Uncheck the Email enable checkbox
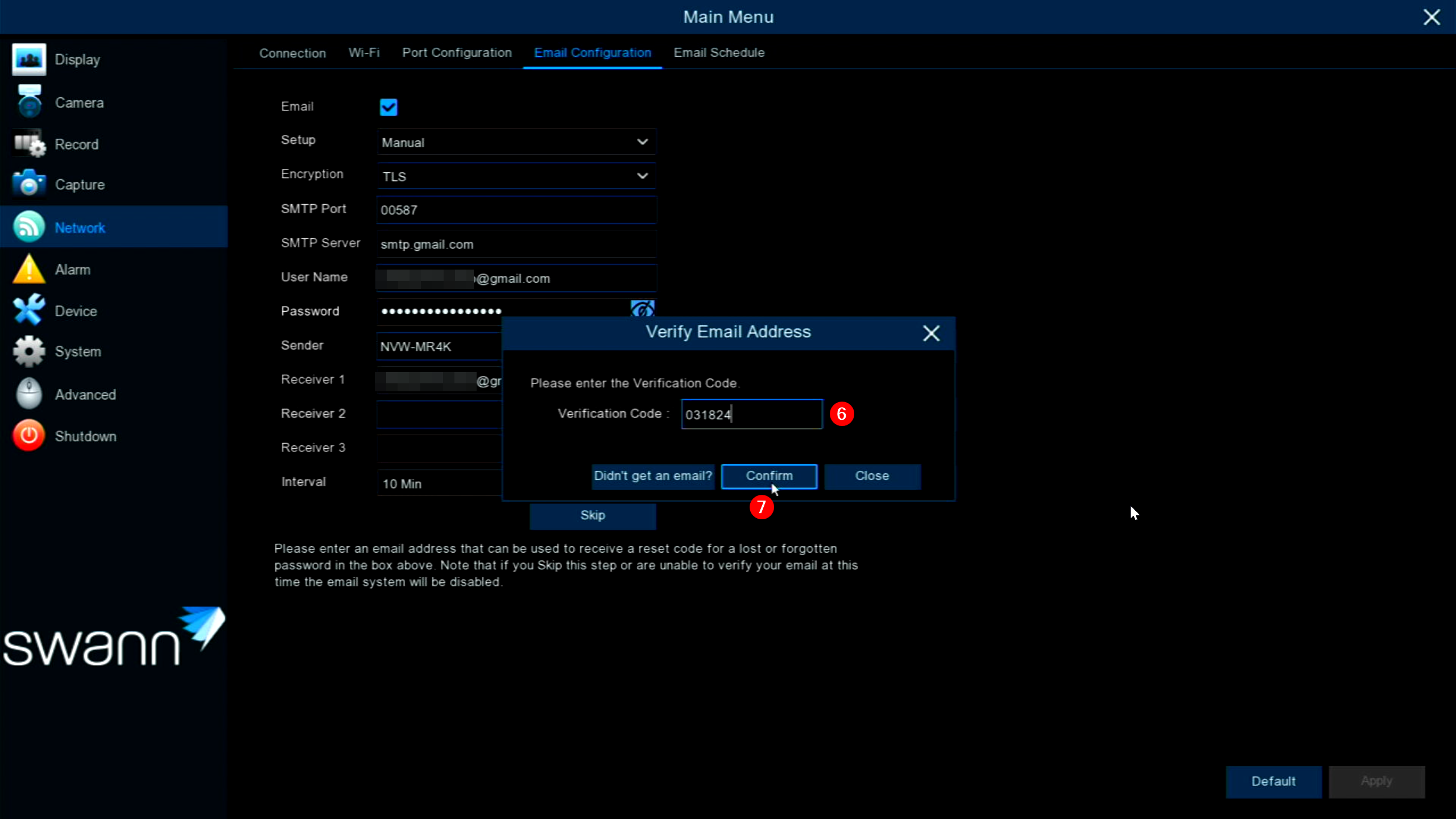The width and height of the screenshot is (1456, 819). 388,107
